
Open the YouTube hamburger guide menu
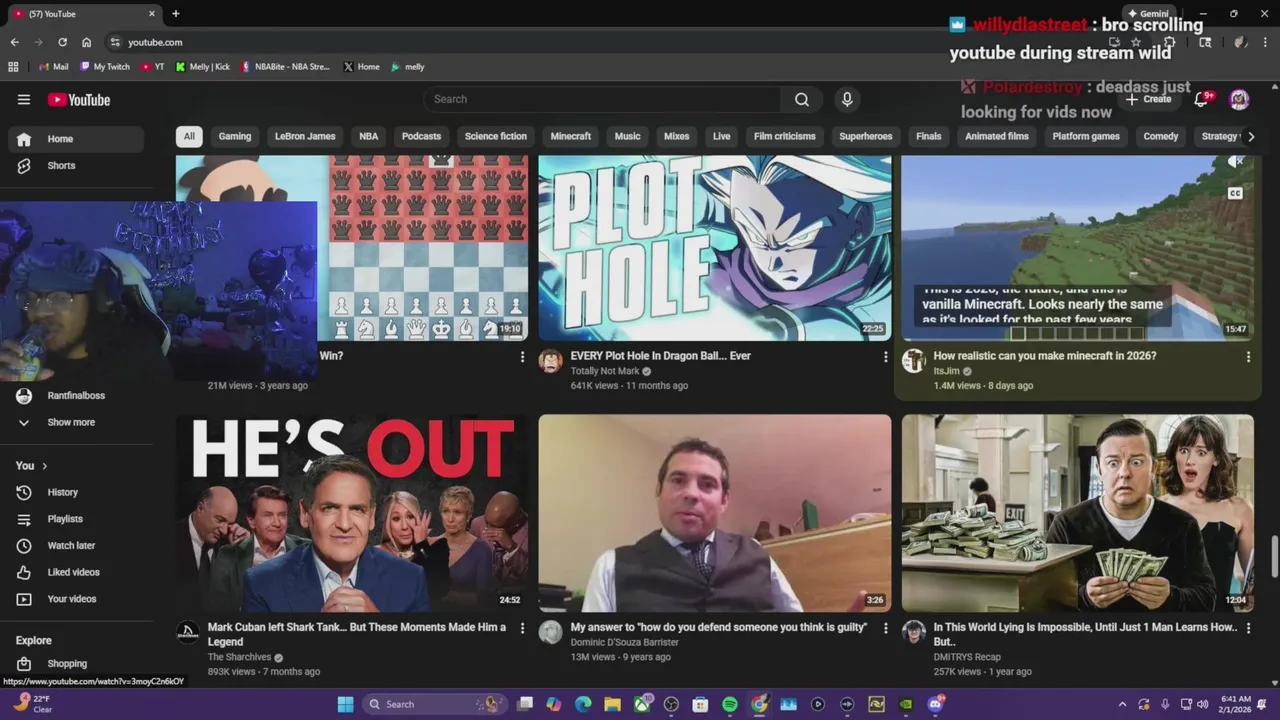24,99
